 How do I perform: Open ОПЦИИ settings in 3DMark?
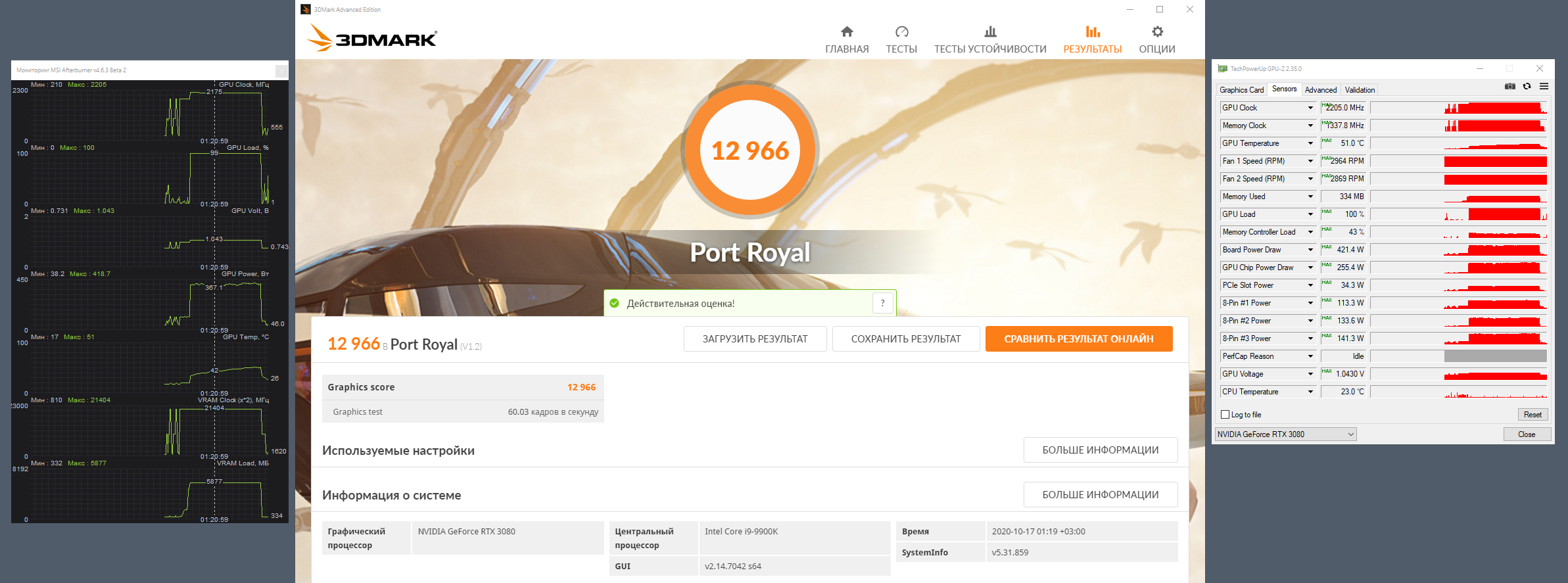click(1157, 39)
